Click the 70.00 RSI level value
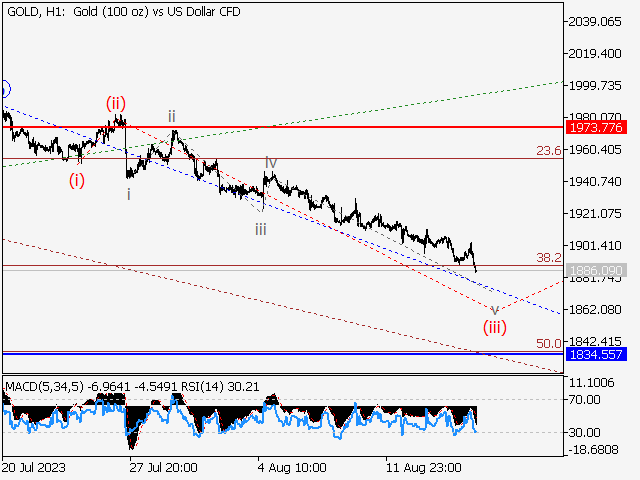This screenshot has height=480, width=640. coord(584,400)
